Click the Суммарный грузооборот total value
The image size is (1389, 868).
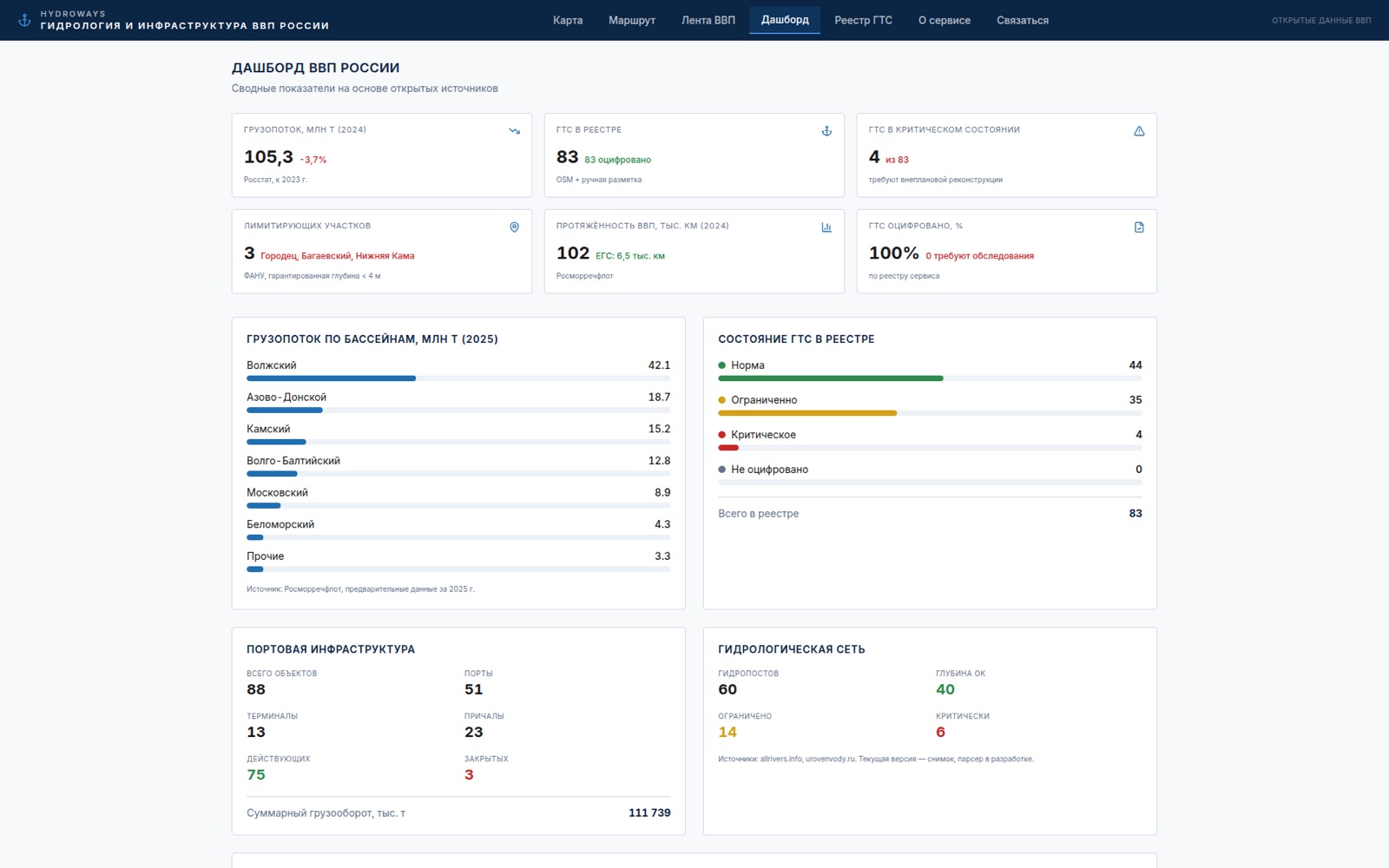click(649, 813)
